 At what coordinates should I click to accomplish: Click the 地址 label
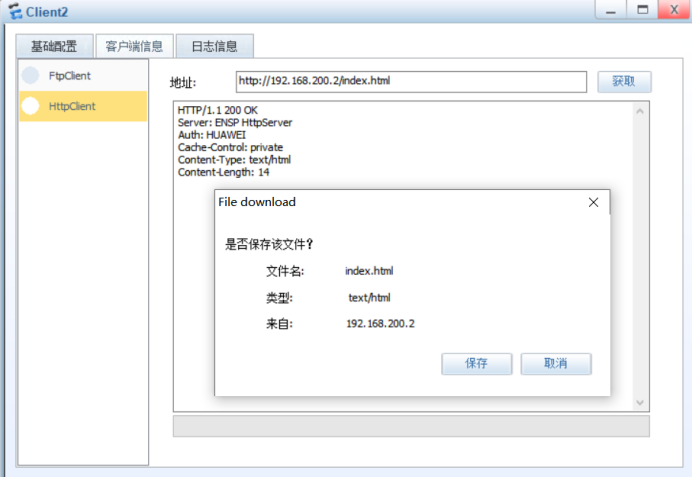(x=183, y=83)
